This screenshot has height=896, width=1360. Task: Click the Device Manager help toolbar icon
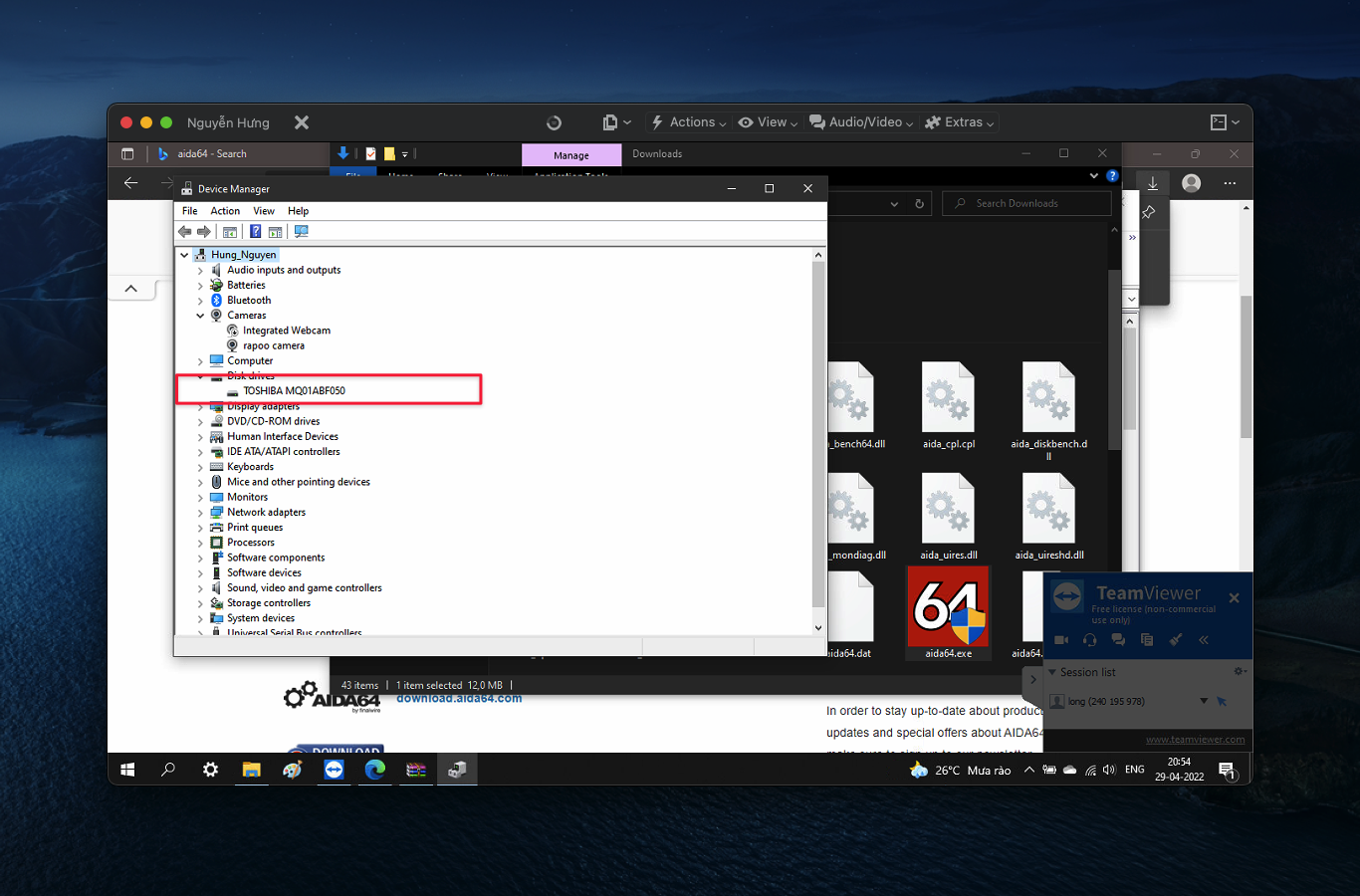click(x=256, y=232)
